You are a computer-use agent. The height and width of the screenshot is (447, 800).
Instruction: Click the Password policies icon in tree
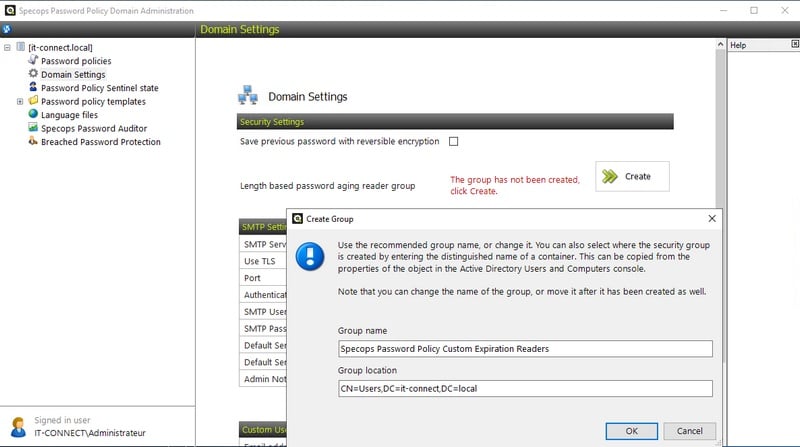pos(33,60)
